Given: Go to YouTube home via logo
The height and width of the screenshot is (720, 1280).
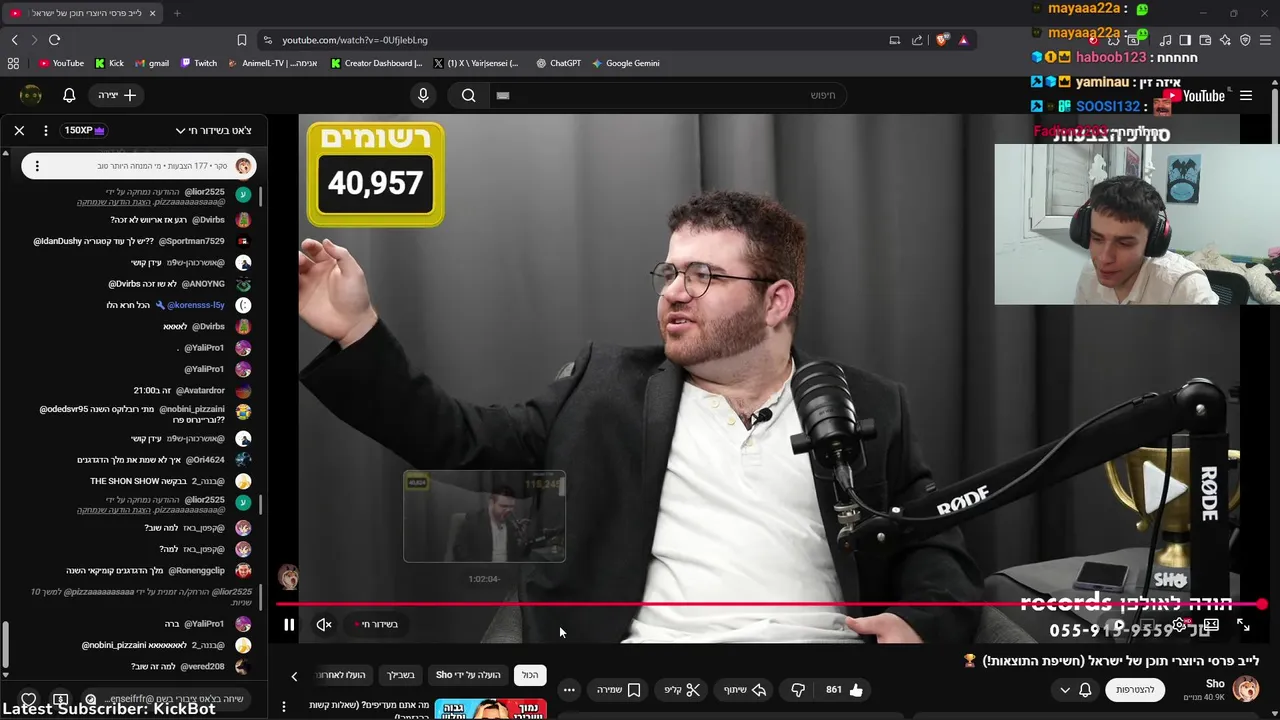Looking at the screenshot, I should click(x=1196, y=96).
